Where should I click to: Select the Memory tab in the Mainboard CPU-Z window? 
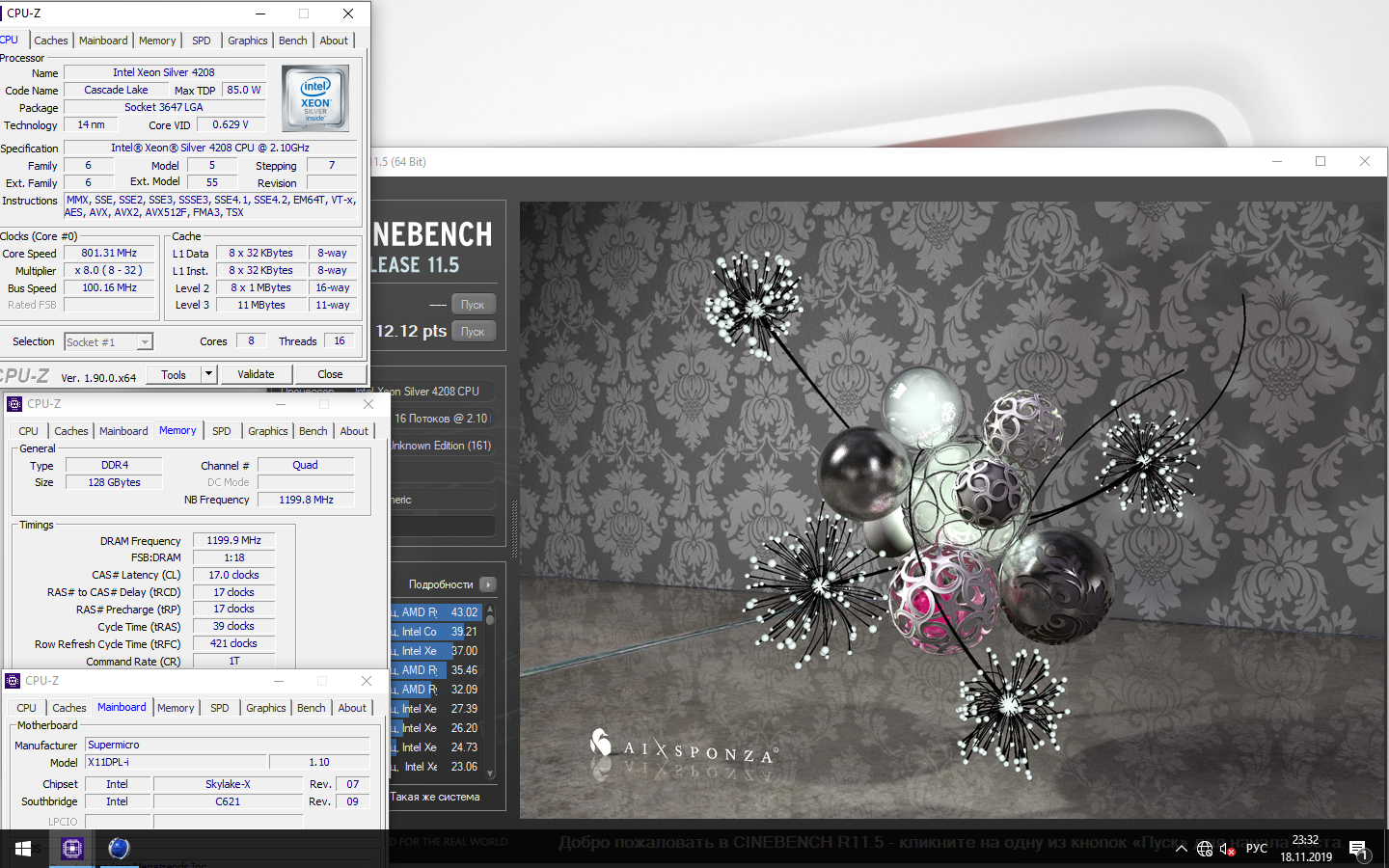point(176,708)
